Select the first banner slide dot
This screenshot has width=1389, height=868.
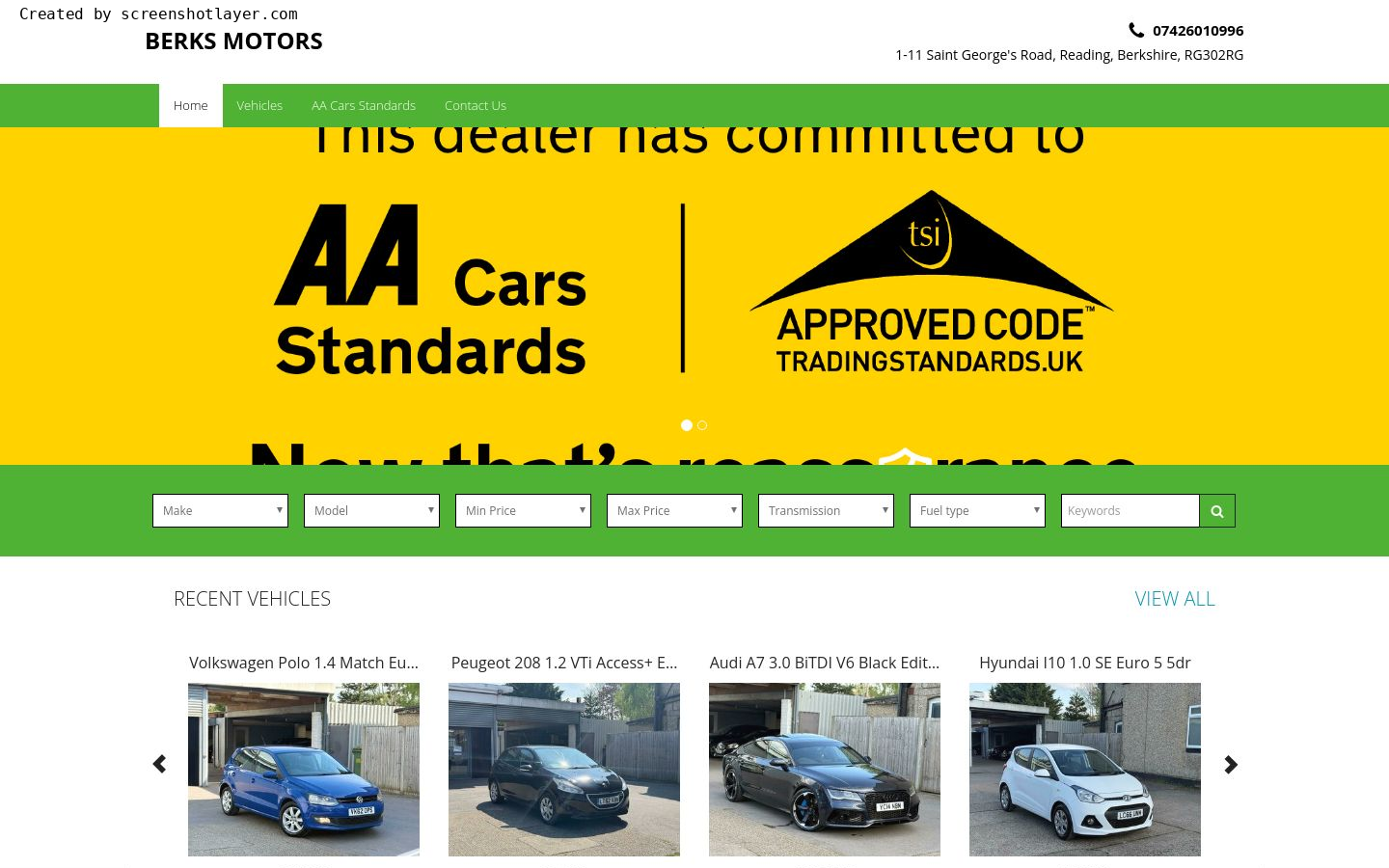pos(687,425)
